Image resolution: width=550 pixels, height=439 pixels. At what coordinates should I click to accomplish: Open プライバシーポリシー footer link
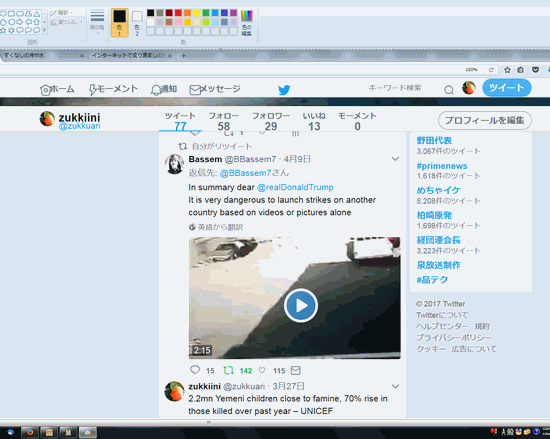coord(454,338)
